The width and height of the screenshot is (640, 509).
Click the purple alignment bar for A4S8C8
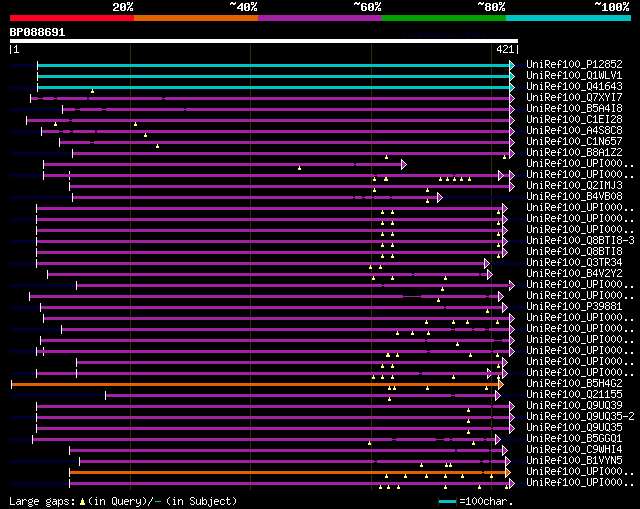pos(276,131)
